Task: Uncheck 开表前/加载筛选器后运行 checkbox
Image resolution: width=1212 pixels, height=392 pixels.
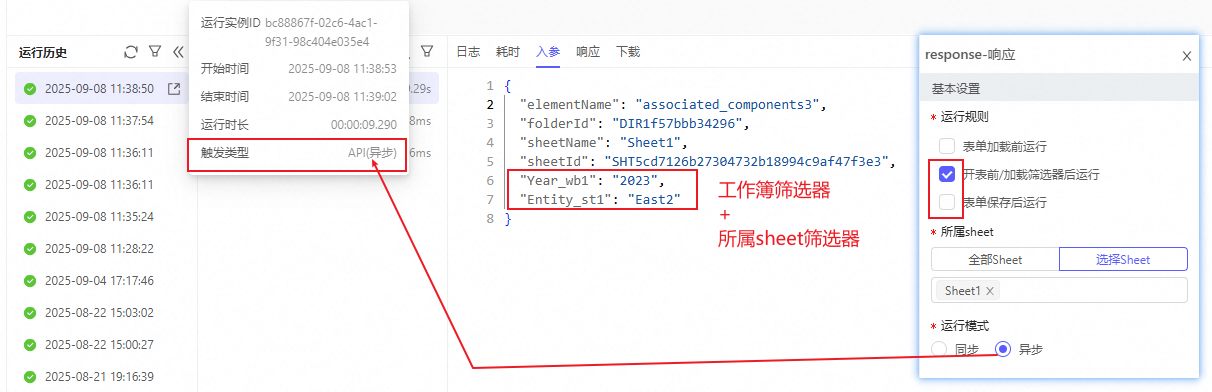Action: coord(947,174)
